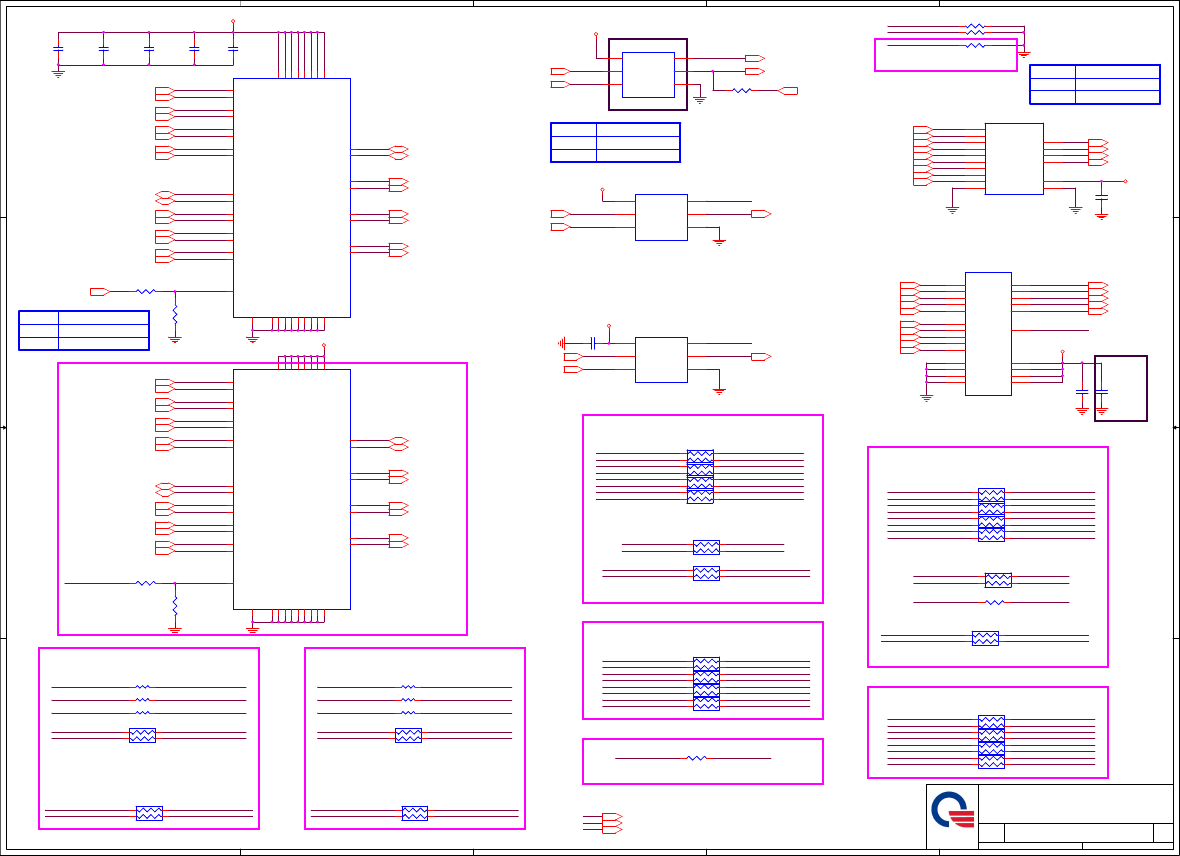
Task: Select ground symbol below the five-capacitor bank
Action: coord(58,73)
